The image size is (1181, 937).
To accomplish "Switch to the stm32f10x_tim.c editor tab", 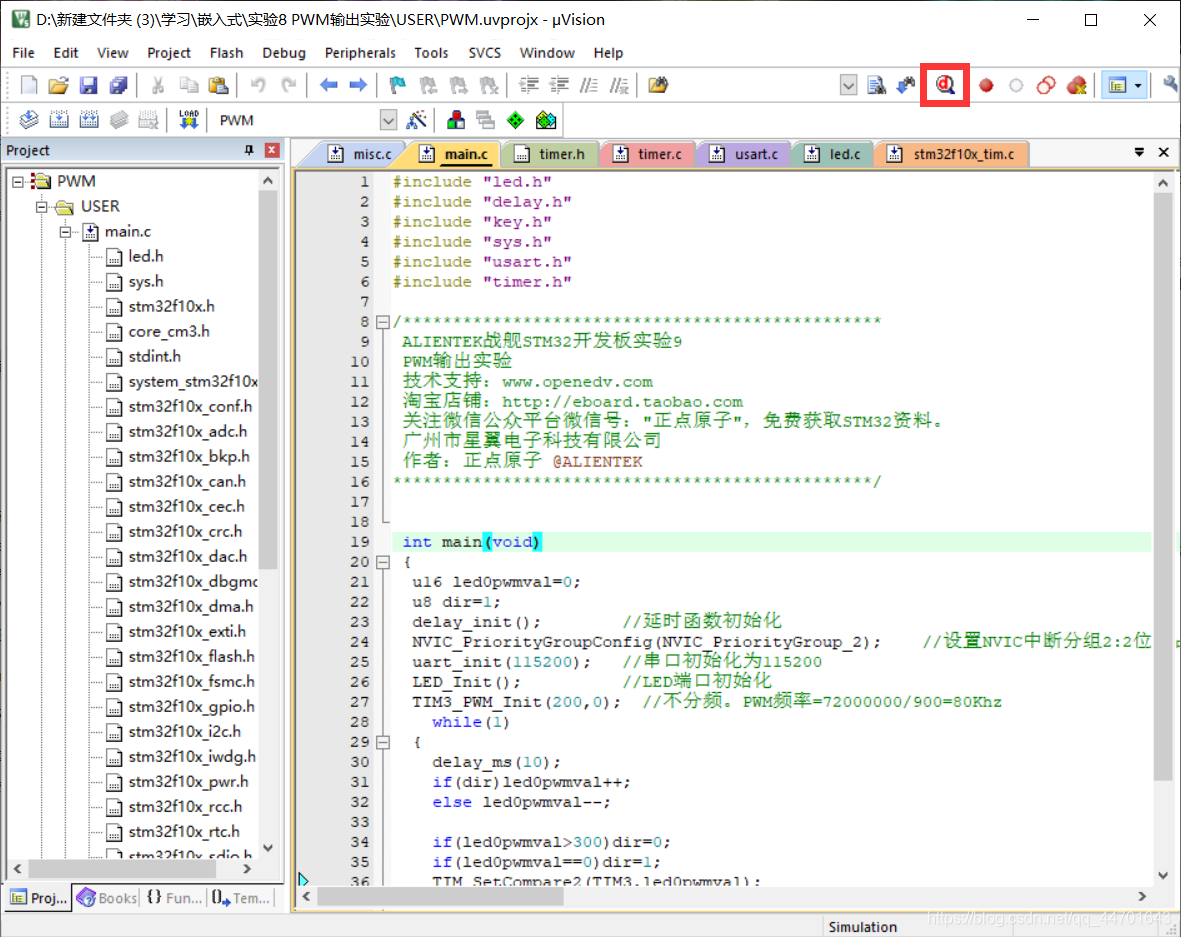I will pyautogui.click(x=953, y=154).
